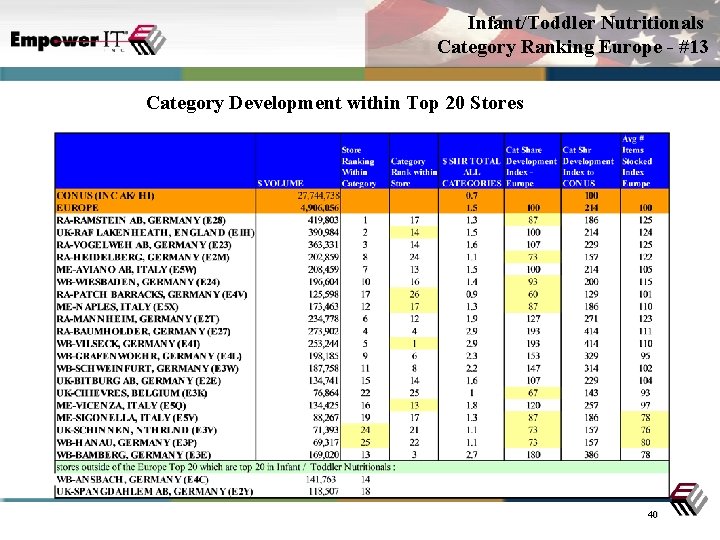Image resolution: width=720 pixels, height=540 pixels.
Task: Click the highlighted category rank 1 for Vilseck
Action: [x=414, y=343]
